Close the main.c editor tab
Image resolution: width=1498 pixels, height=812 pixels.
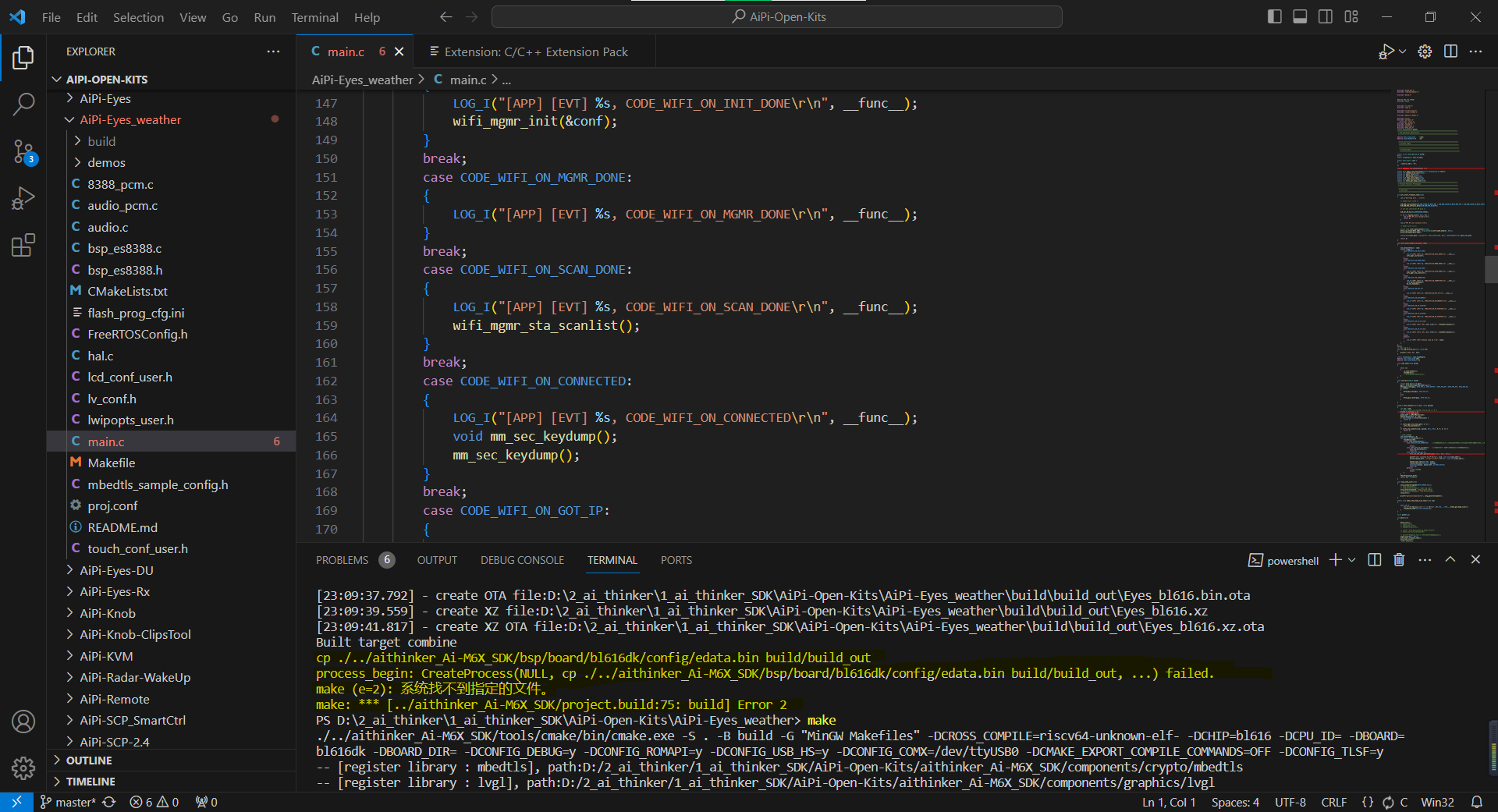pos(399,51)
